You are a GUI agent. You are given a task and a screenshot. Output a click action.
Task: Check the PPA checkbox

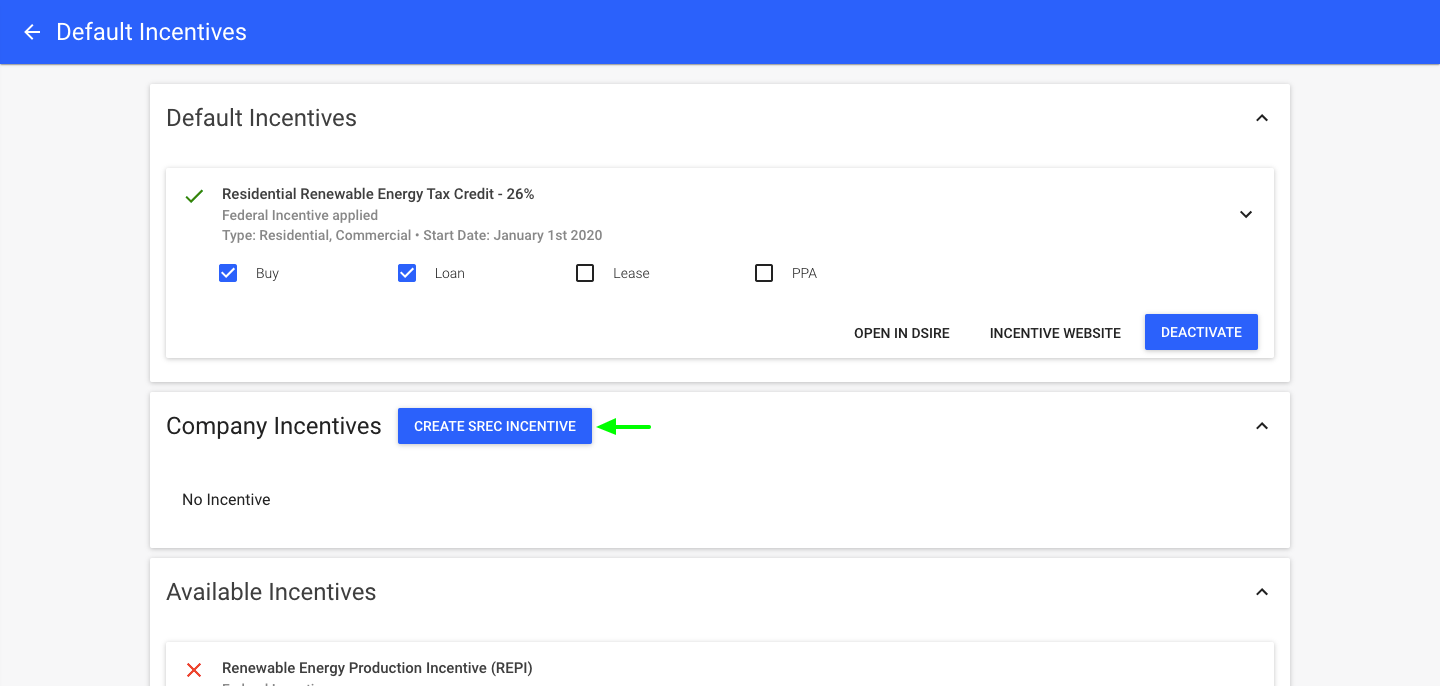[x=764, y=272]
